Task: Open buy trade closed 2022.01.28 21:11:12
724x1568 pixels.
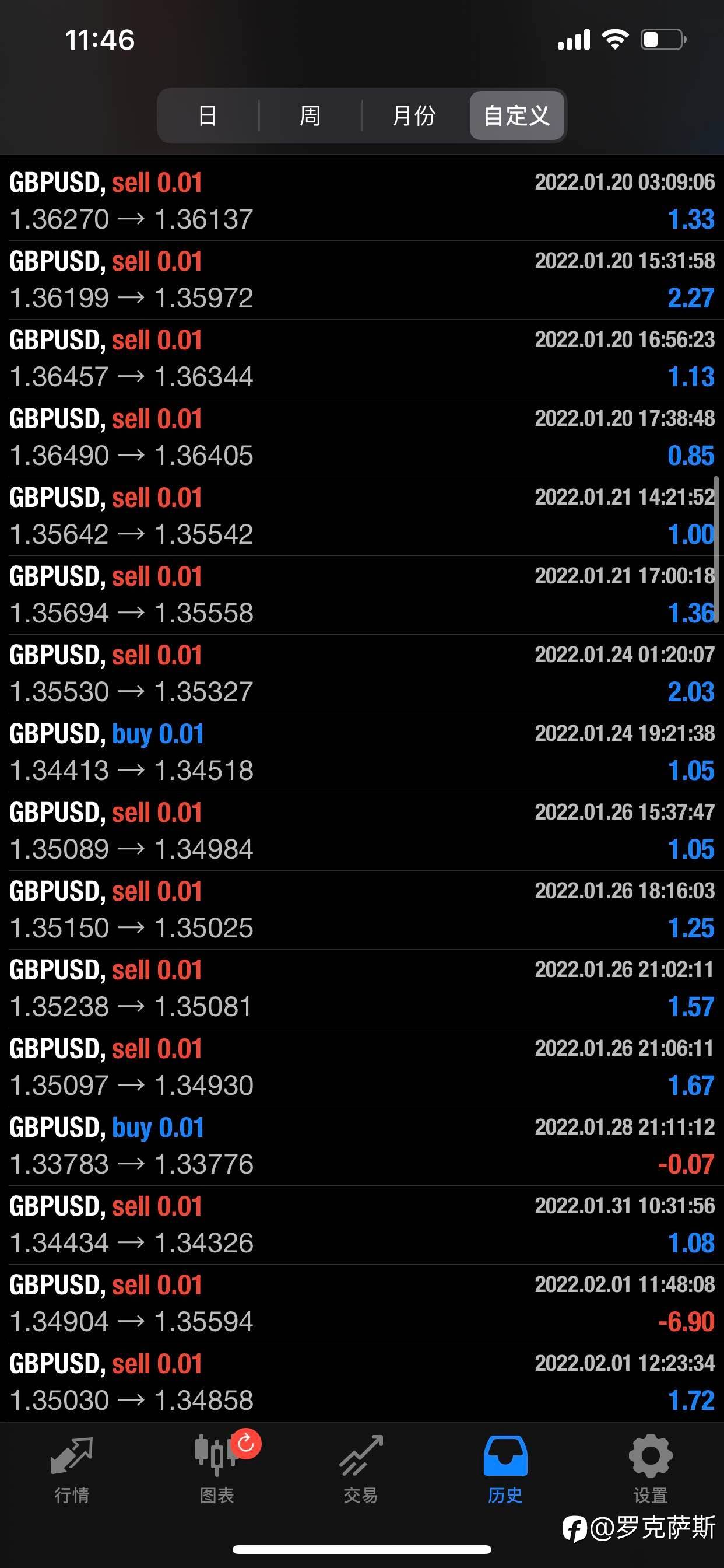Action: (362, 1146)
